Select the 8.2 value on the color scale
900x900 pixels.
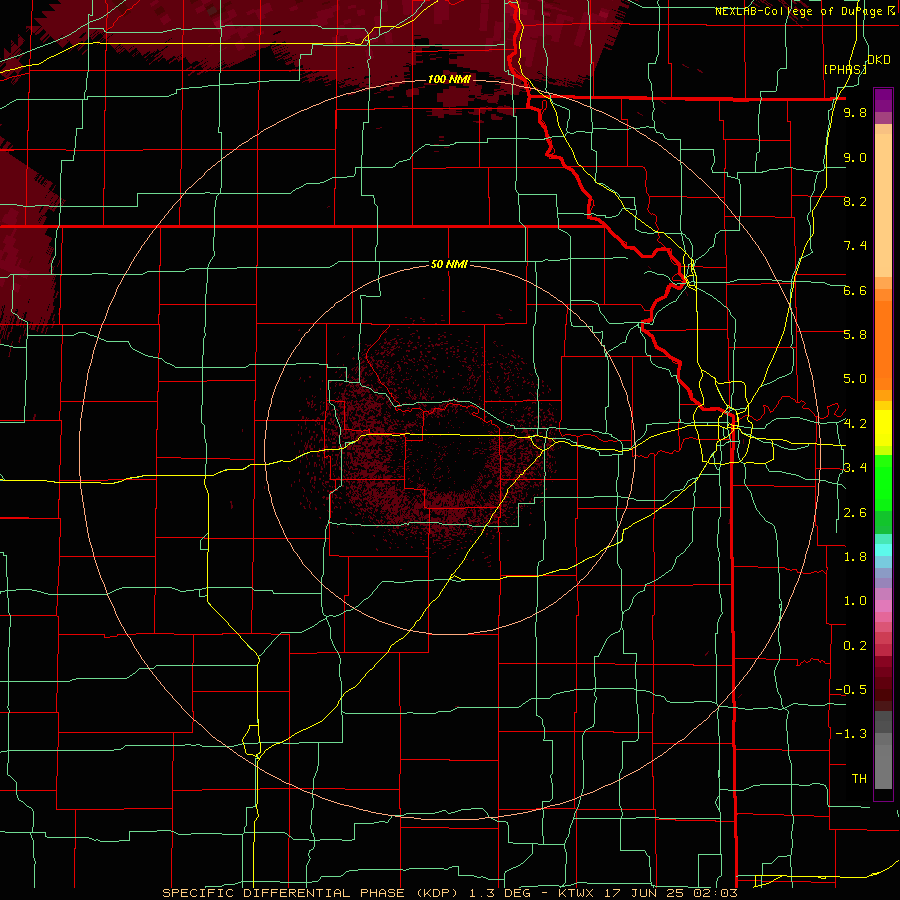[x=855, y=201]
